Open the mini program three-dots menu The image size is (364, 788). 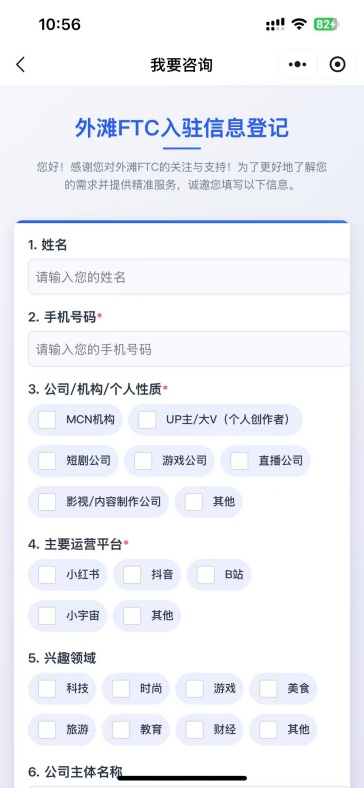(x=297, y=65)
